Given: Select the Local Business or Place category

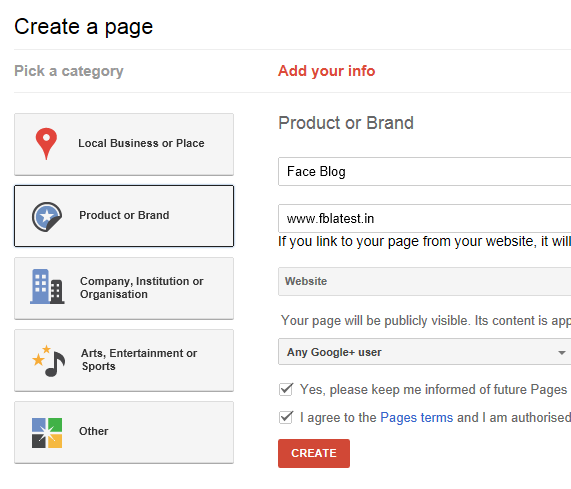Looking at the screenshot, I should pos(124,144).
